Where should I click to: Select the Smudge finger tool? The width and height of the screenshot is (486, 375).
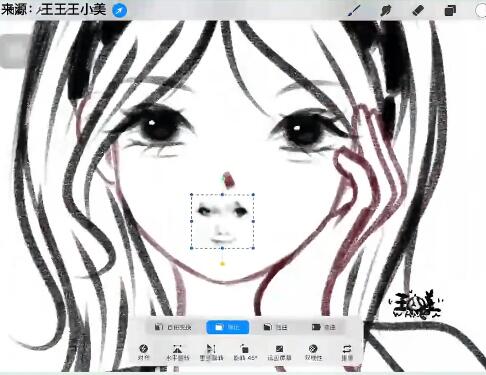click(x=386, y=11)
